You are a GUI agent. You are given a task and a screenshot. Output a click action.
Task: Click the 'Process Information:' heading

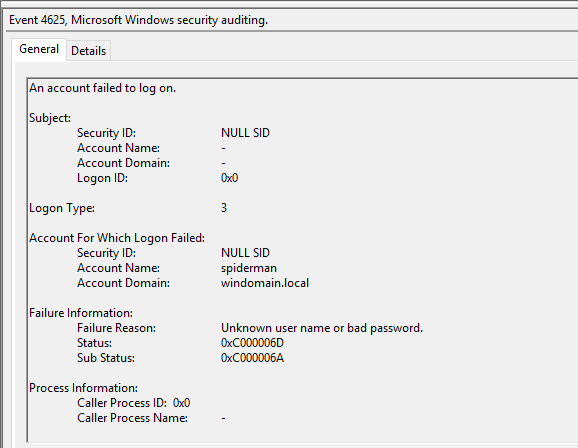83,388
